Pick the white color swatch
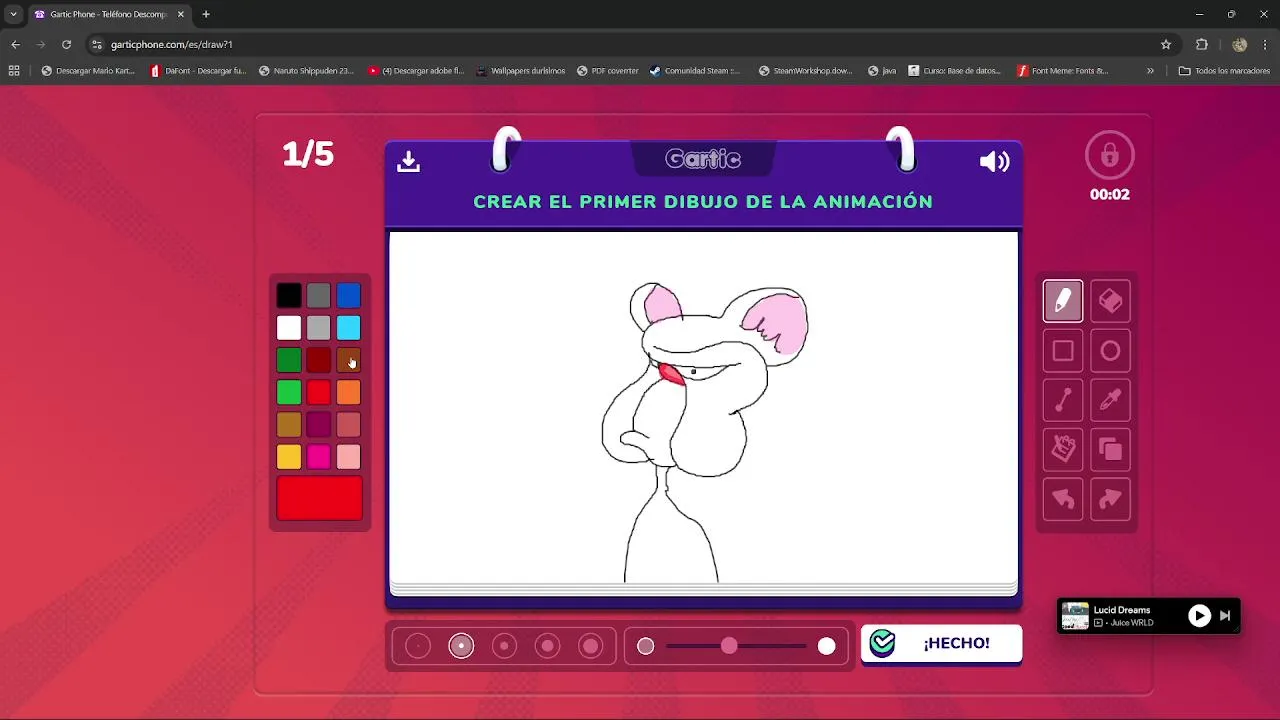 (x=289, y=328)
